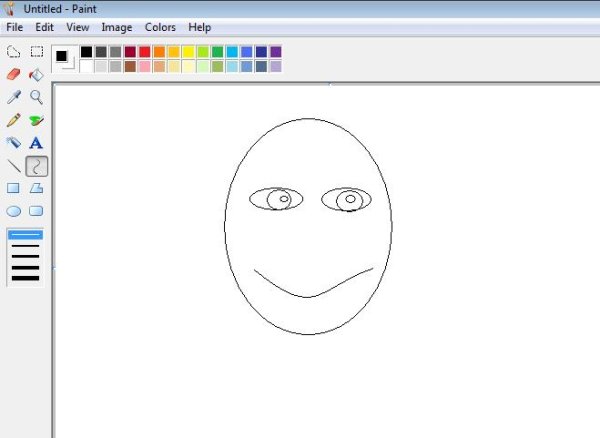
Task: Select the Magnifier tool
Action: click(37, 97)
